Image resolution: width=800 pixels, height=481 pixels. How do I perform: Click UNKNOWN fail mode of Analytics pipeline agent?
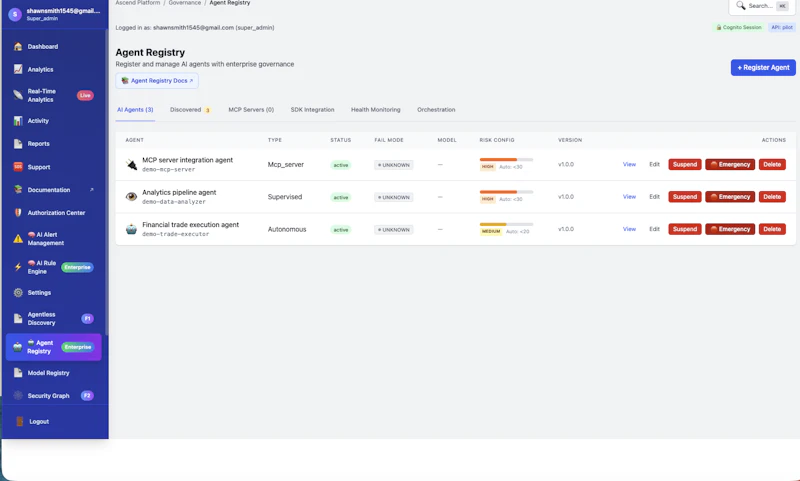point(393,197)
